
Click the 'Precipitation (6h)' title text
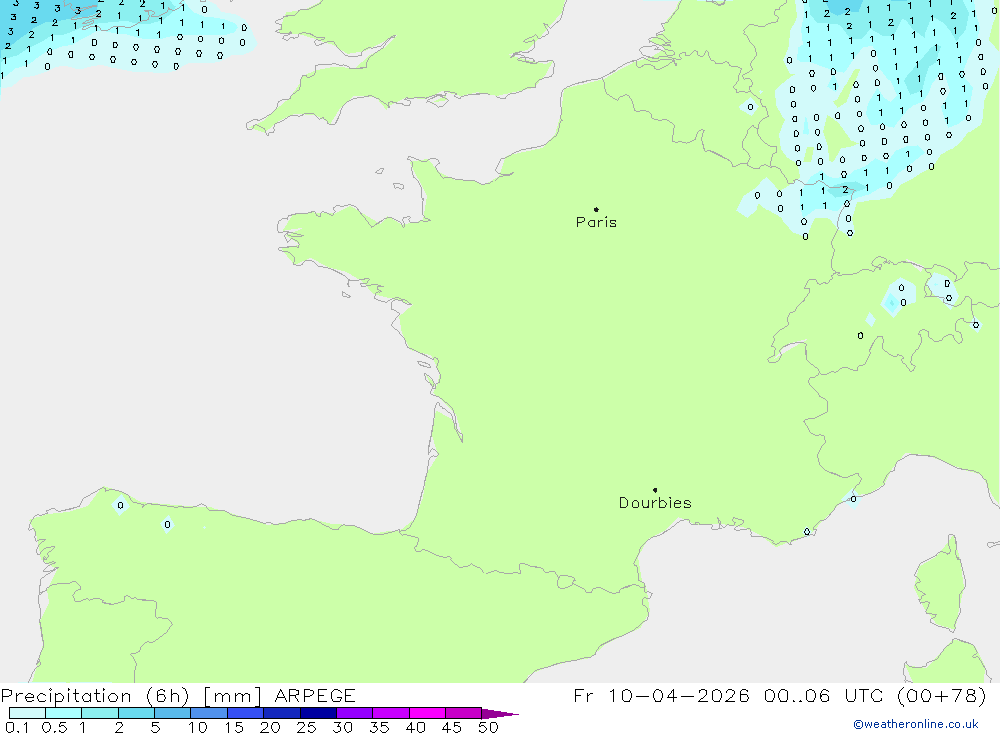point(95,695)
